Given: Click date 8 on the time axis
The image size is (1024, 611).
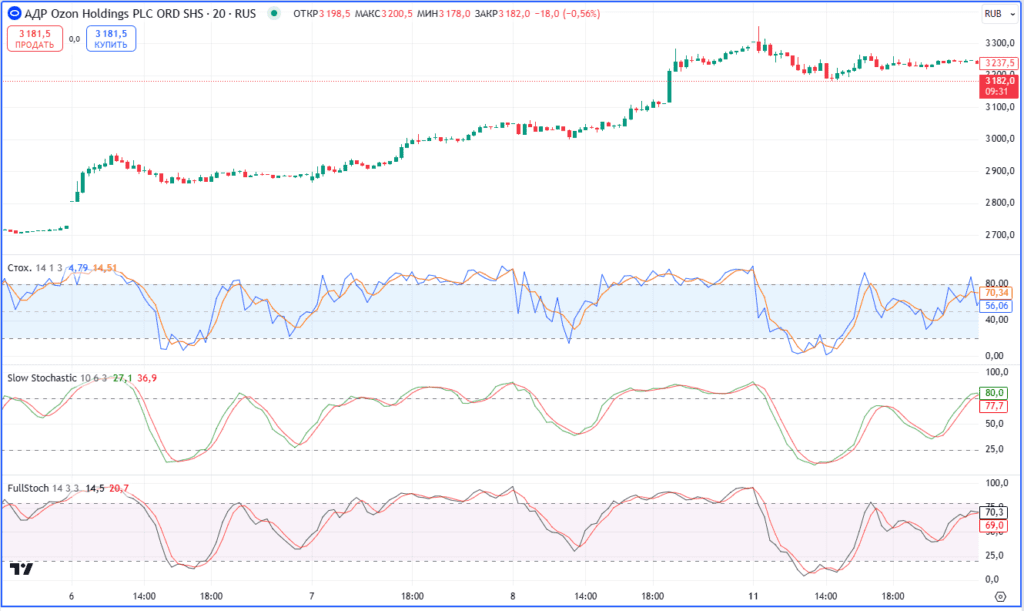Looking at the screenshot, I should (x=513, y=596).
